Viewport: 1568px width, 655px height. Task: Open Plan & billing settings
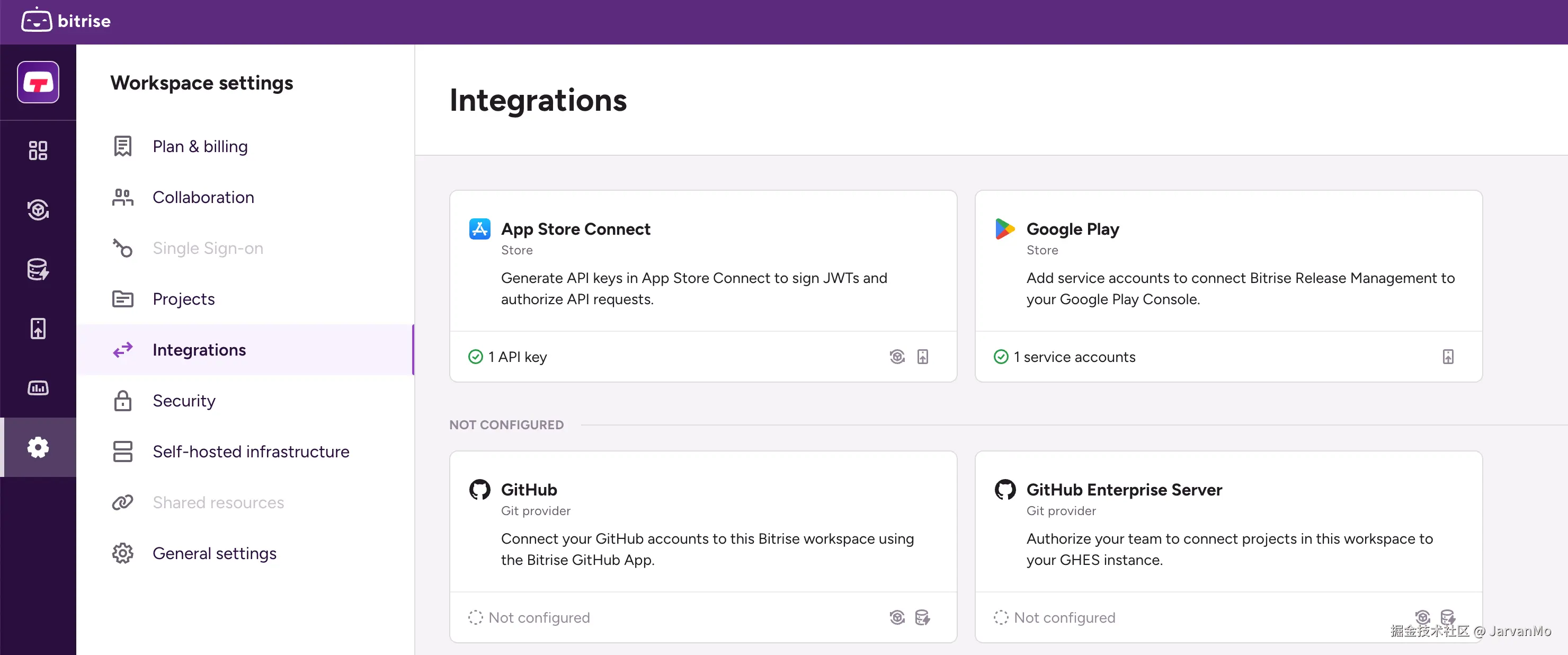click(x=200, y=146)
